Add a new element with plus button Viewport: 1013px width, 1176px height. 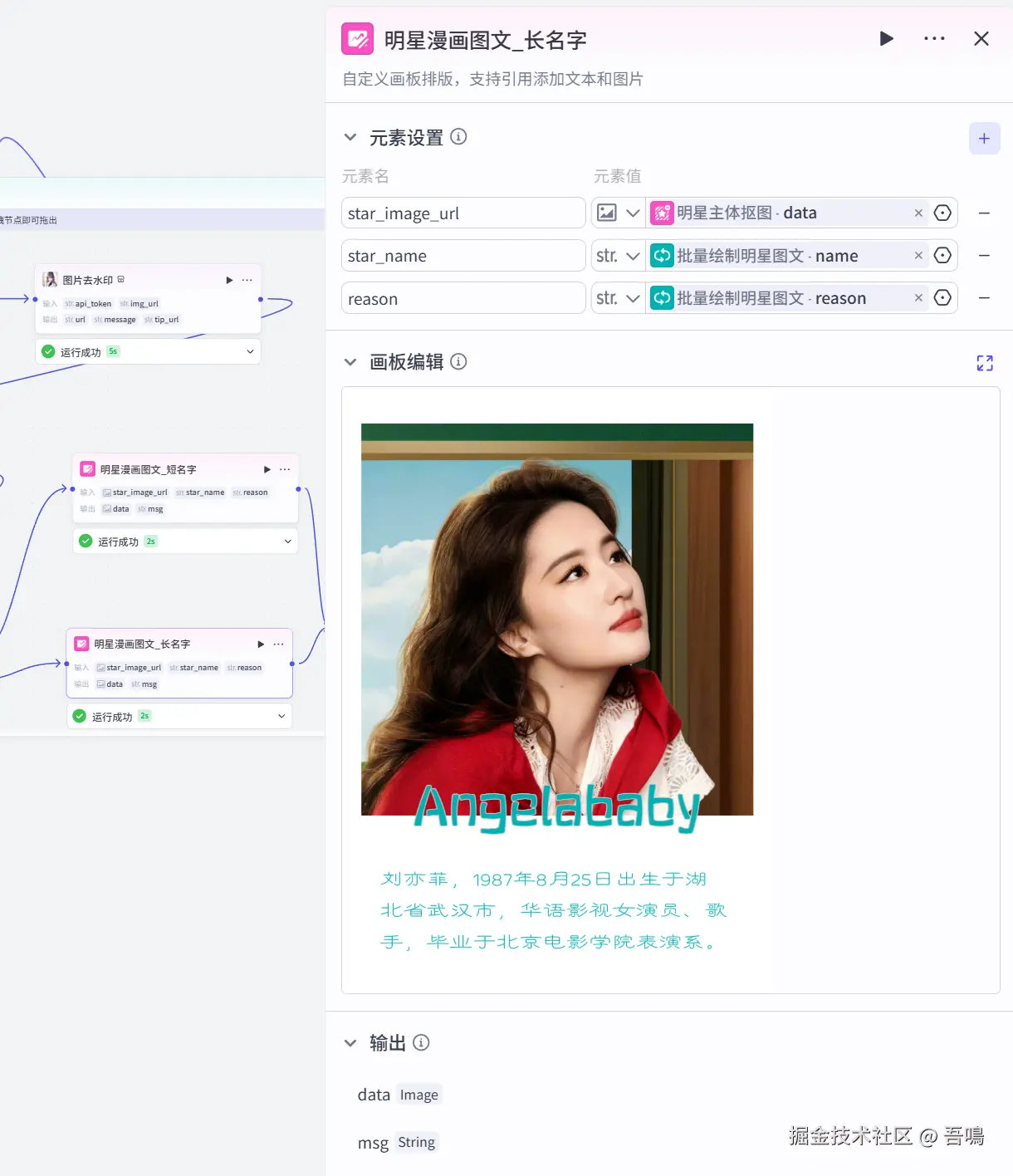pyautogui.click(x=984, y=139)
